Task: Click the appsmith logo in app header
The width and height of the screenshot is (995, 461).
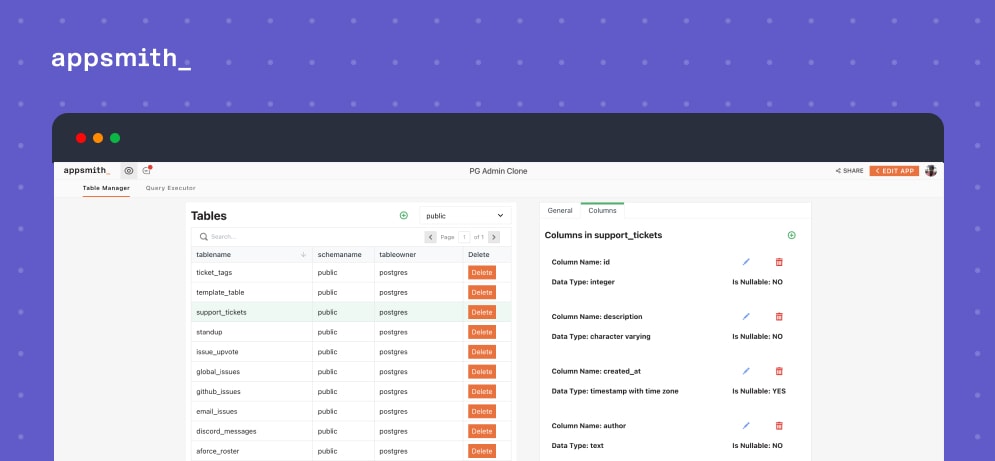Action: tap(86, 170)
